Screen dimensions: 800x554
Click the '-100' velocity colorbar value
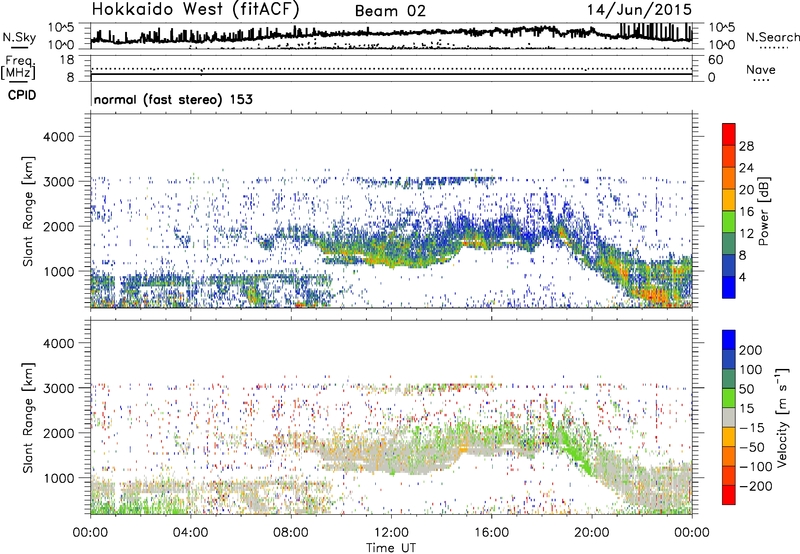pos(755,466)
